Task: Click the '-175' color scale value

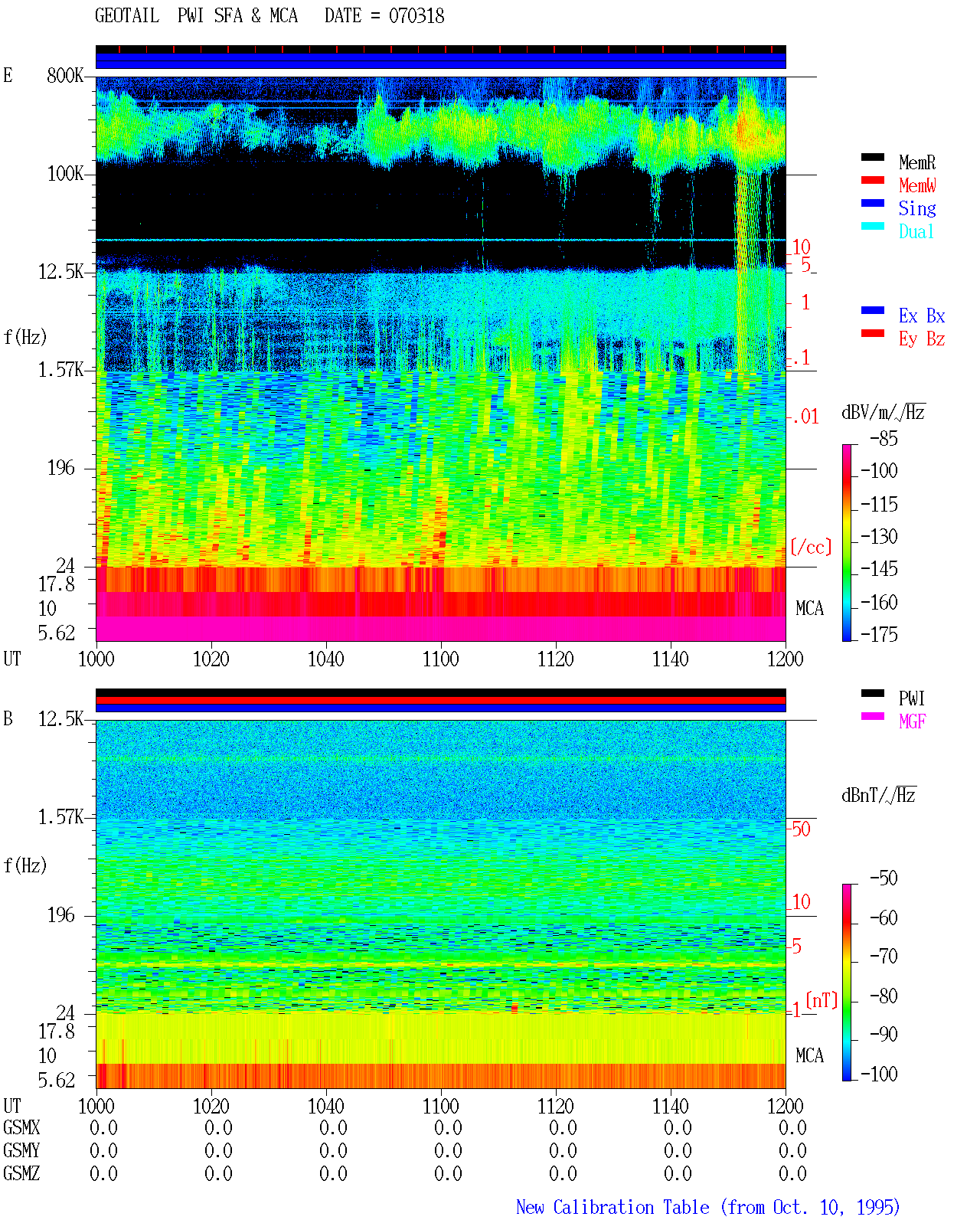Action: tap(878, 634)
